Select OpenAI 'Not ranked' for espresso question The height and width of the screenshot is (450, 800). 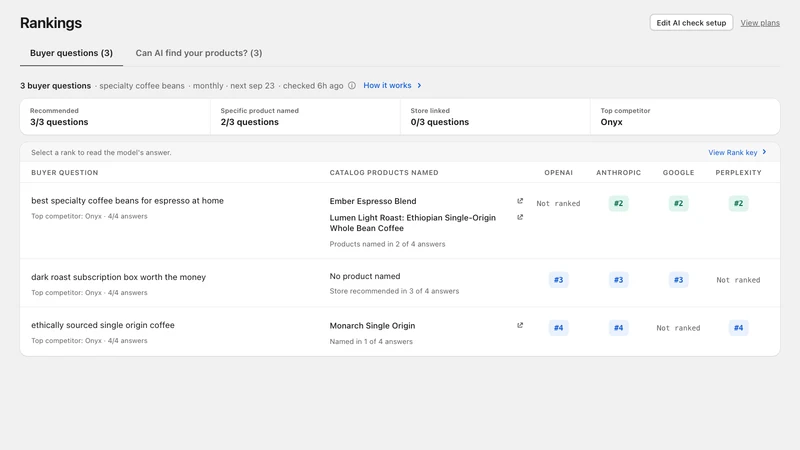tap(558, 204)
